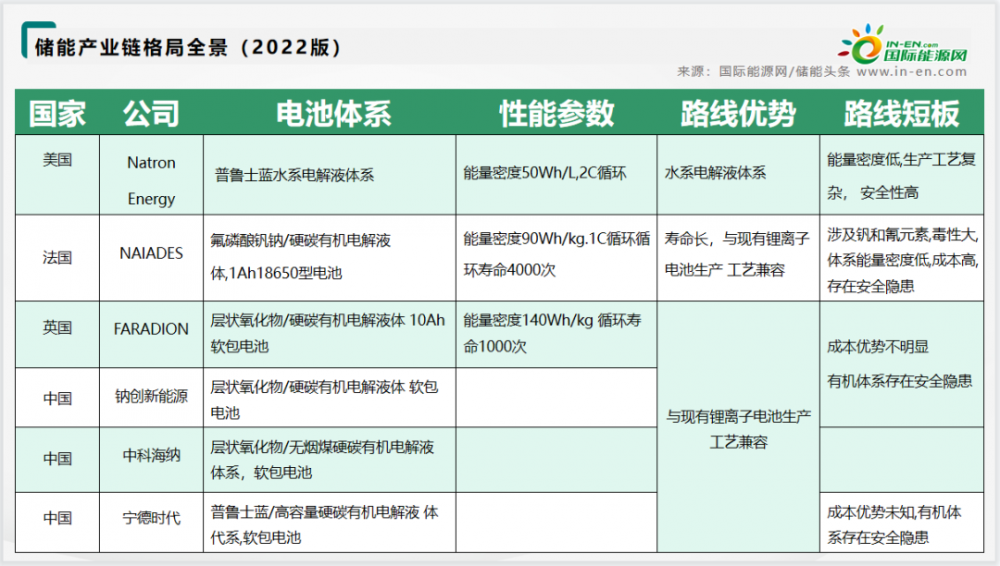Select the 美国 country cell
The image size is (1000, 566).
[57, 160]
